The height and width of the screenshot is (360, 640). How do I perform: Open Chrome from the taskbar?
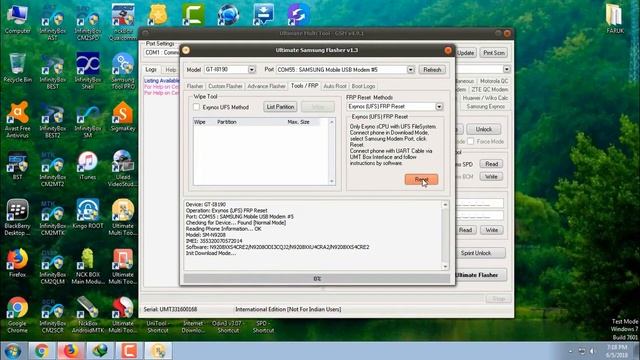click(x=41, y=351)
